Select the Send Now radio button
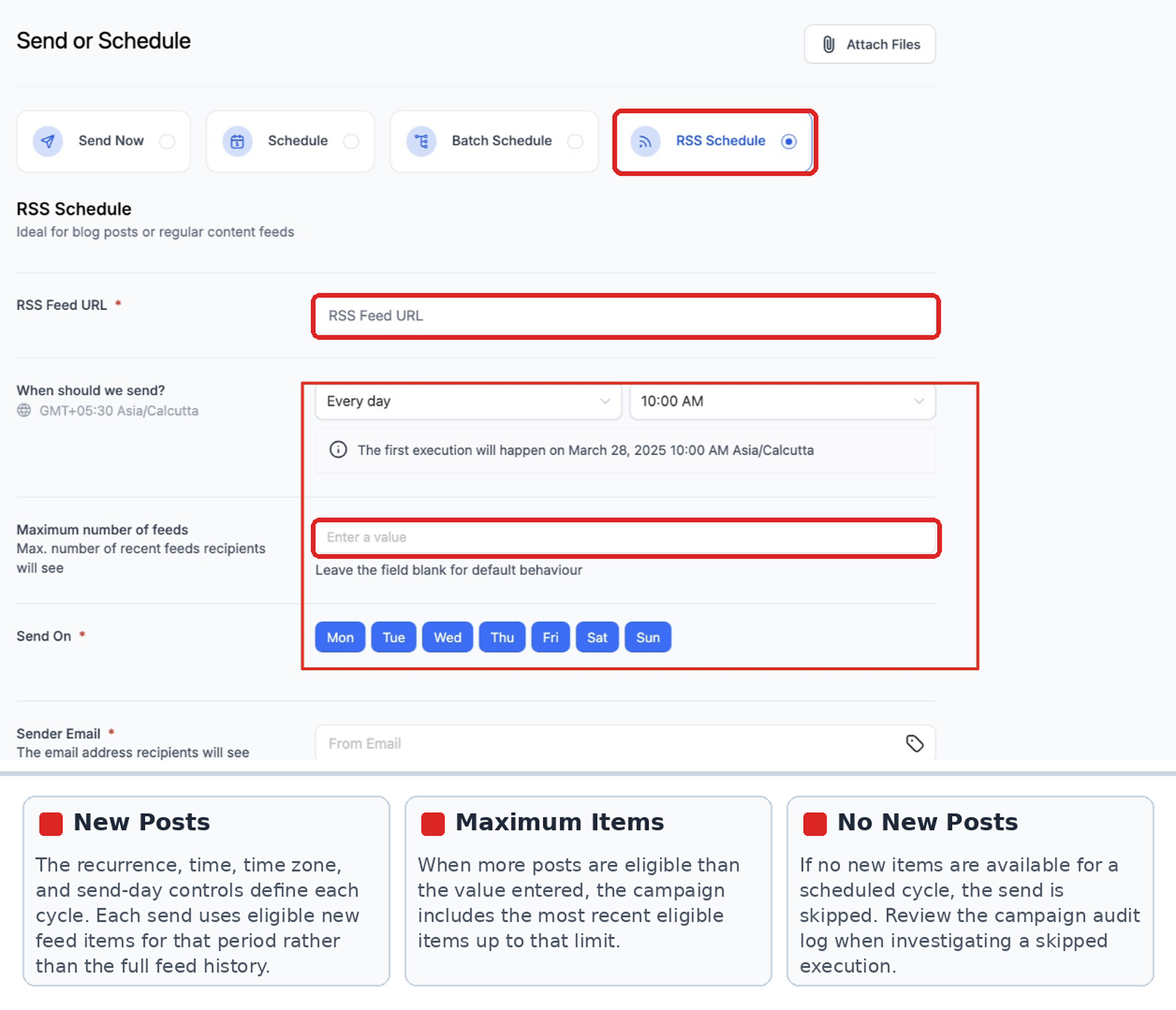 pos(167,141)
